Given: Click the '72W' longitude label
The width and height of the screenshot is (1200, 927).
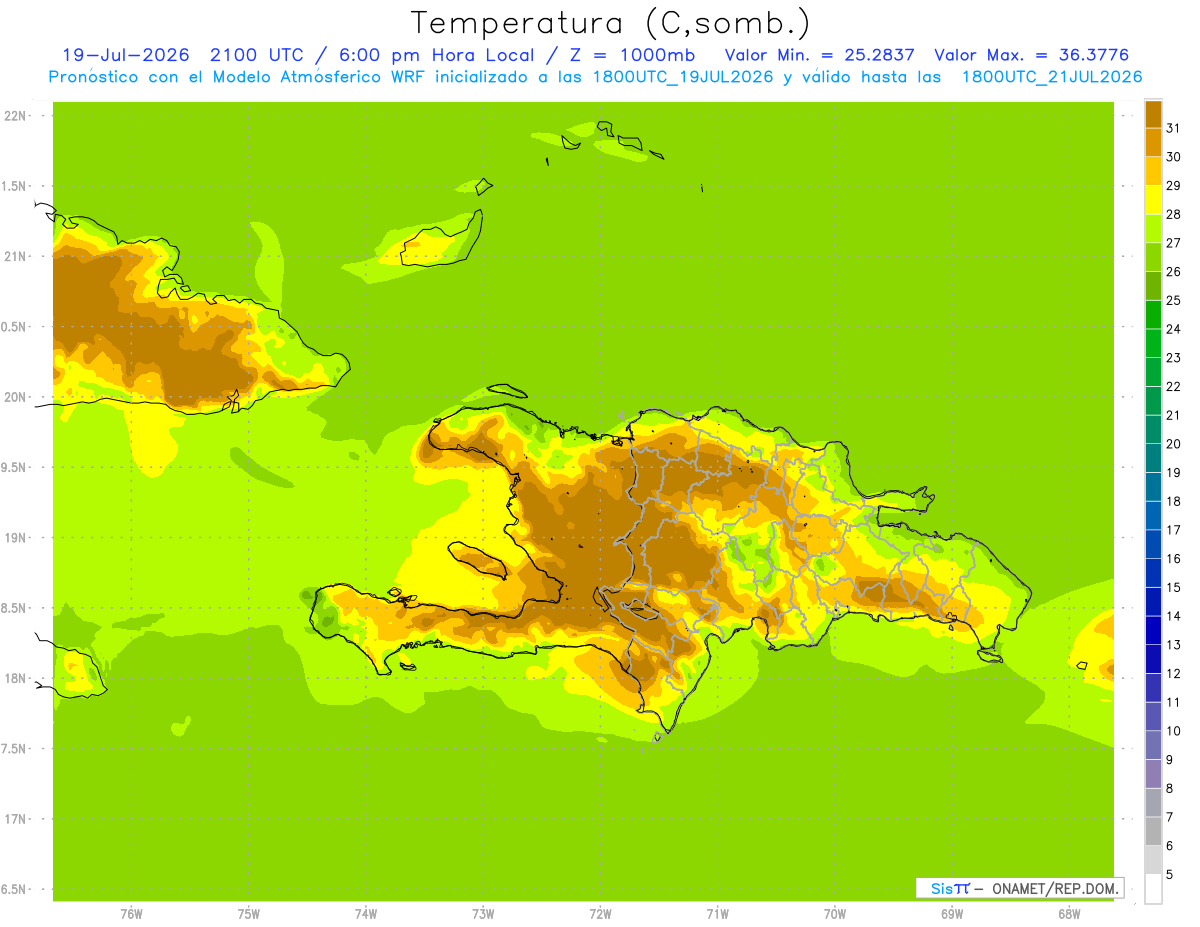Looking at the screenshot, I should tap(600, 914).
